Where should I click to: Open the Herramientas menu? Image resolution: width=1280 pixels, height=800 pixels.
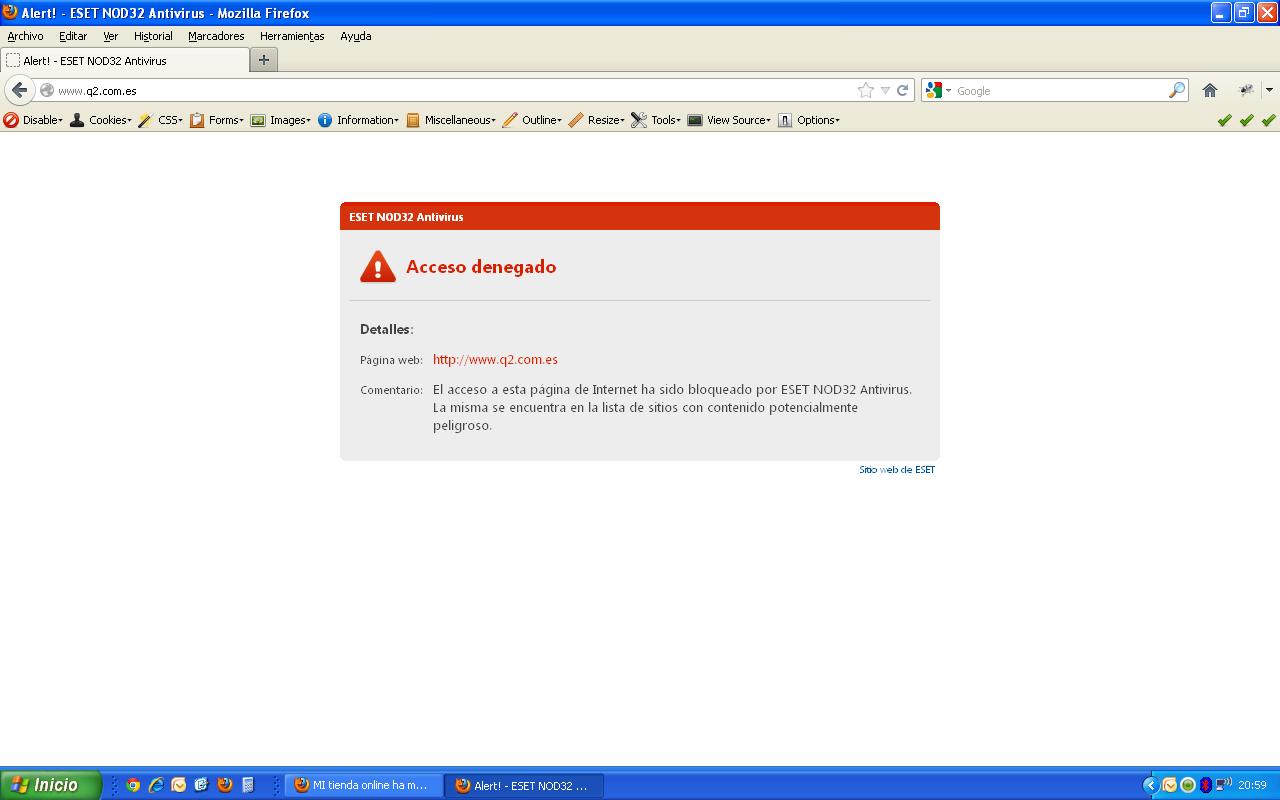pos(292,36)
